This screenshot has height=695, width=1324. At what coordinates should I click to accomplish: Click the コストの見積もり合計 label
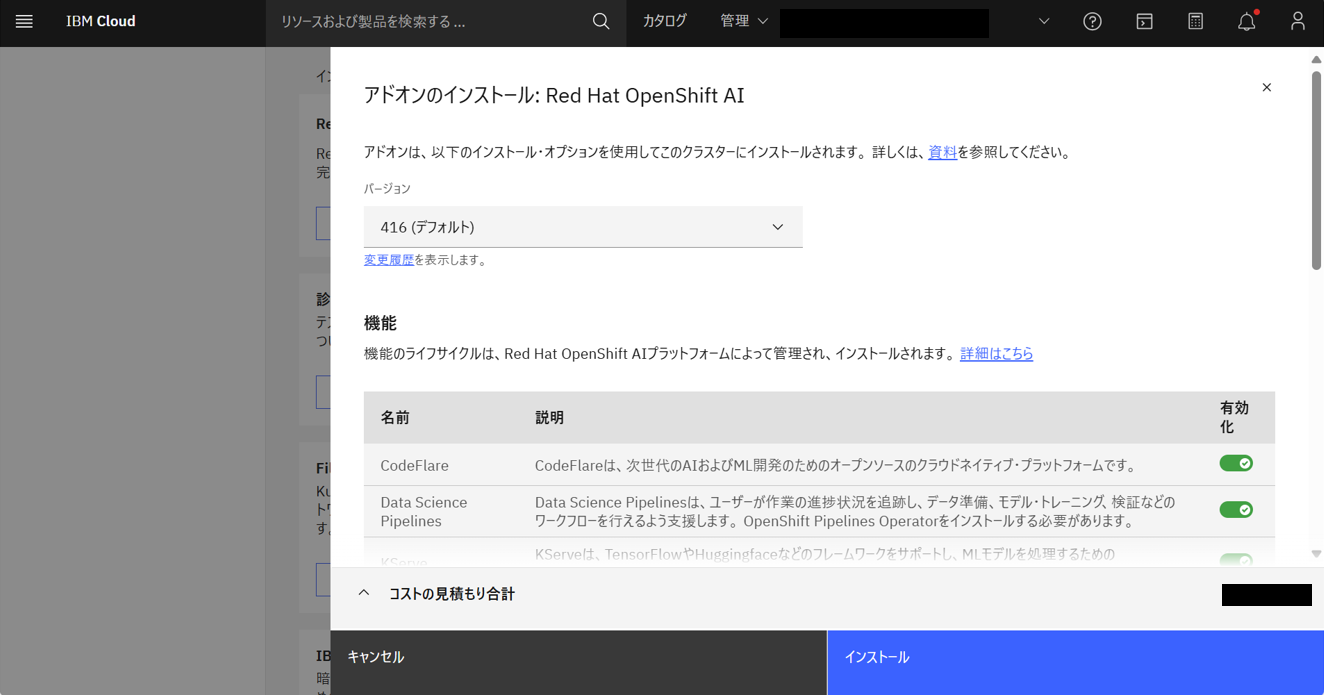coord(452,594)
